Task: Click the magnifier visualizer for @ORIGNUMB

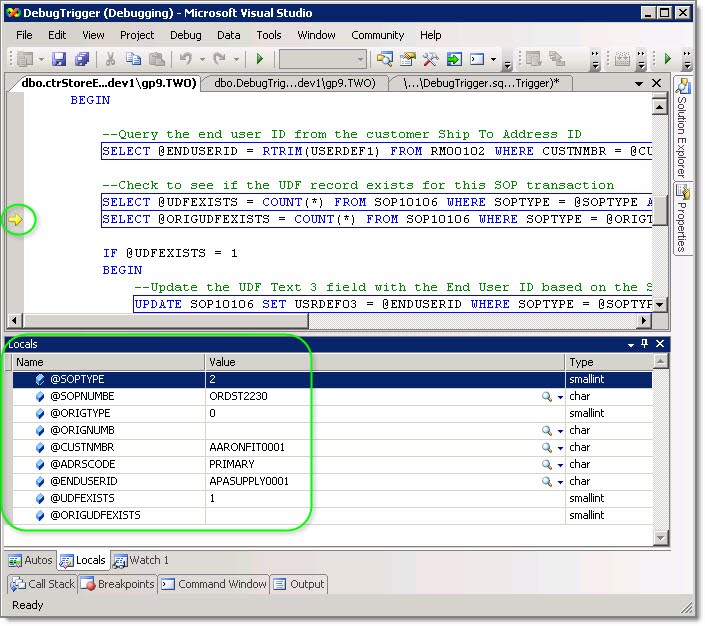Action: click(x=547, y=431)
